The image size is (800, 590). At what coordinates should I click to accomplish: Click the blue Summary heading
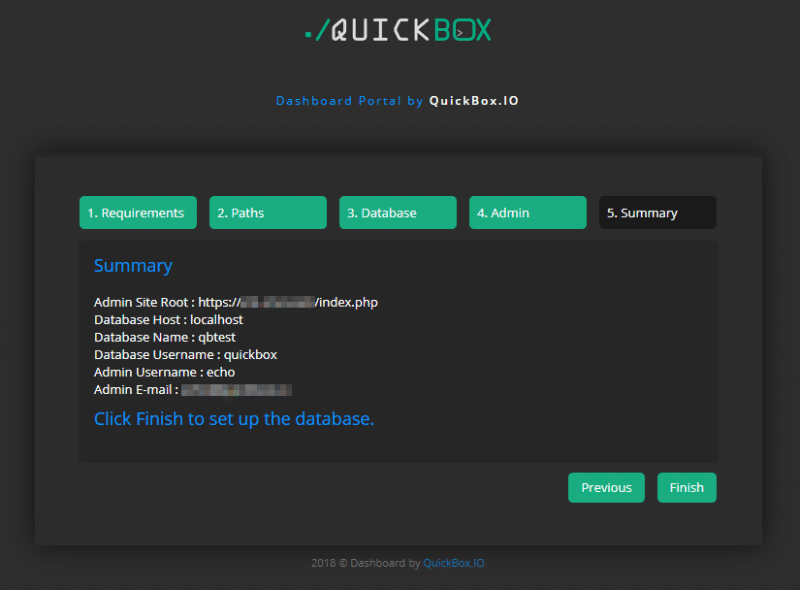133,265
